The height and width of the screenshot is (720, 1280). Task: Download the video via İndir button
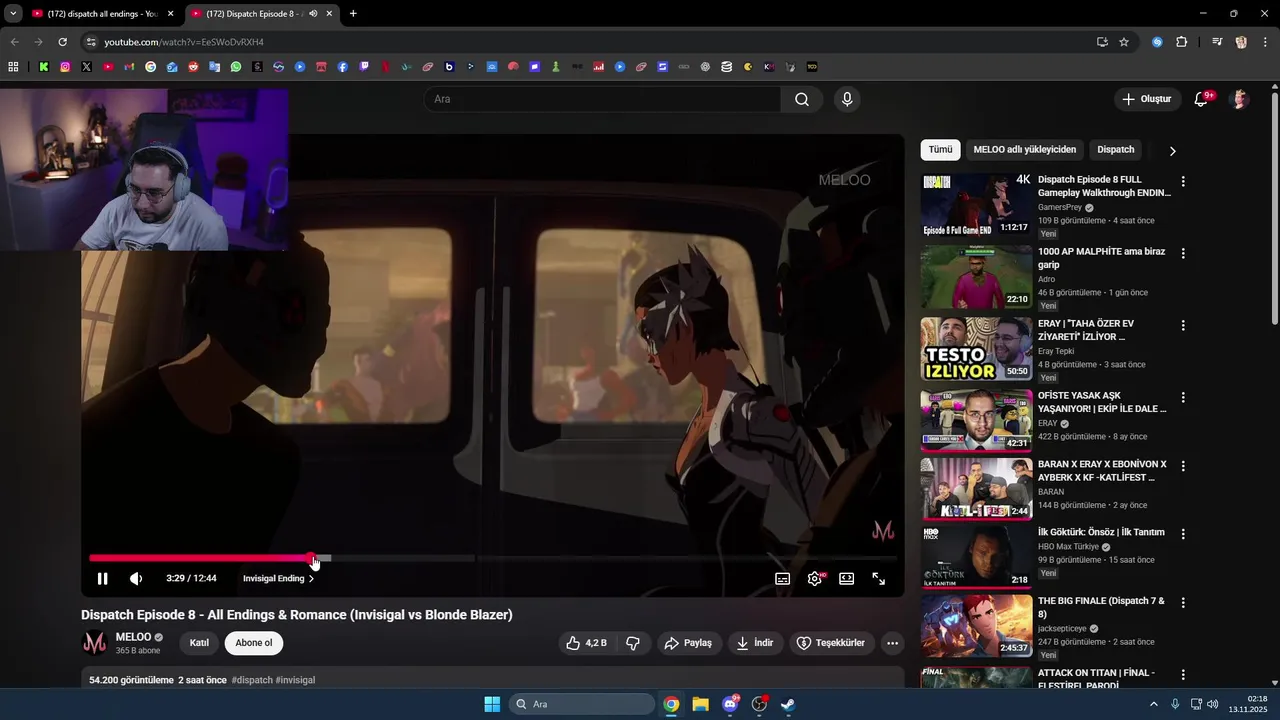tap(755, 643)
